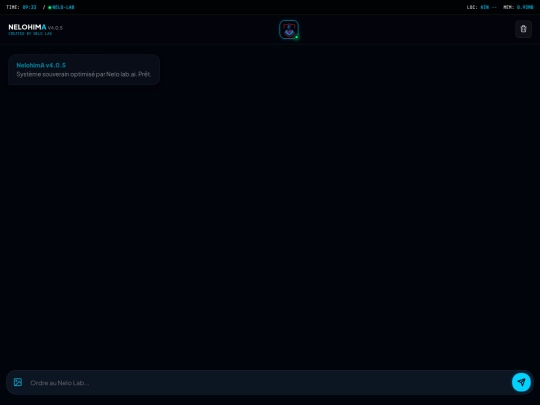Click the NelohimA avatar logo in header
The width and height of the screenshot is (540, 405).
tap(289, 29)
